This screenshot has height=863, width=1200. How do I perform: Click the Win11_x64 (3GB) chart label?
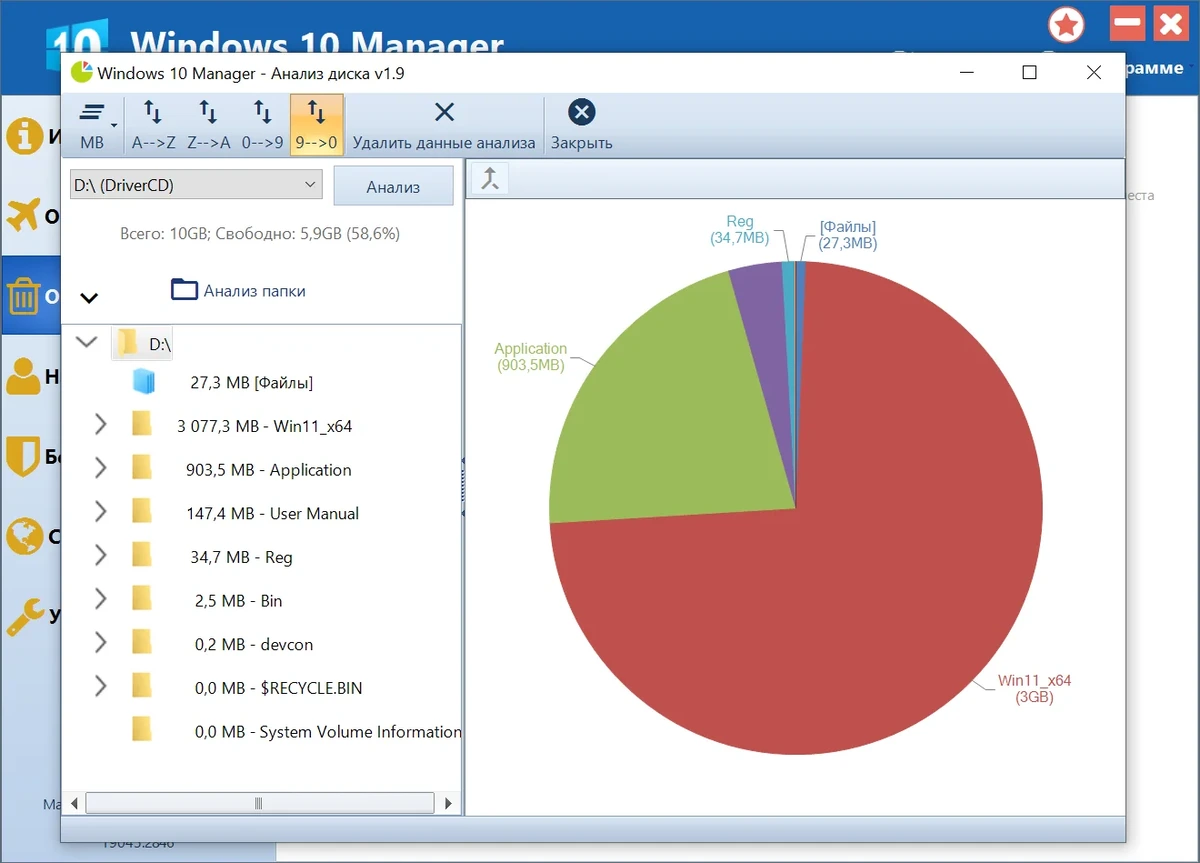pyautogui.click(x=1034, y=689)
